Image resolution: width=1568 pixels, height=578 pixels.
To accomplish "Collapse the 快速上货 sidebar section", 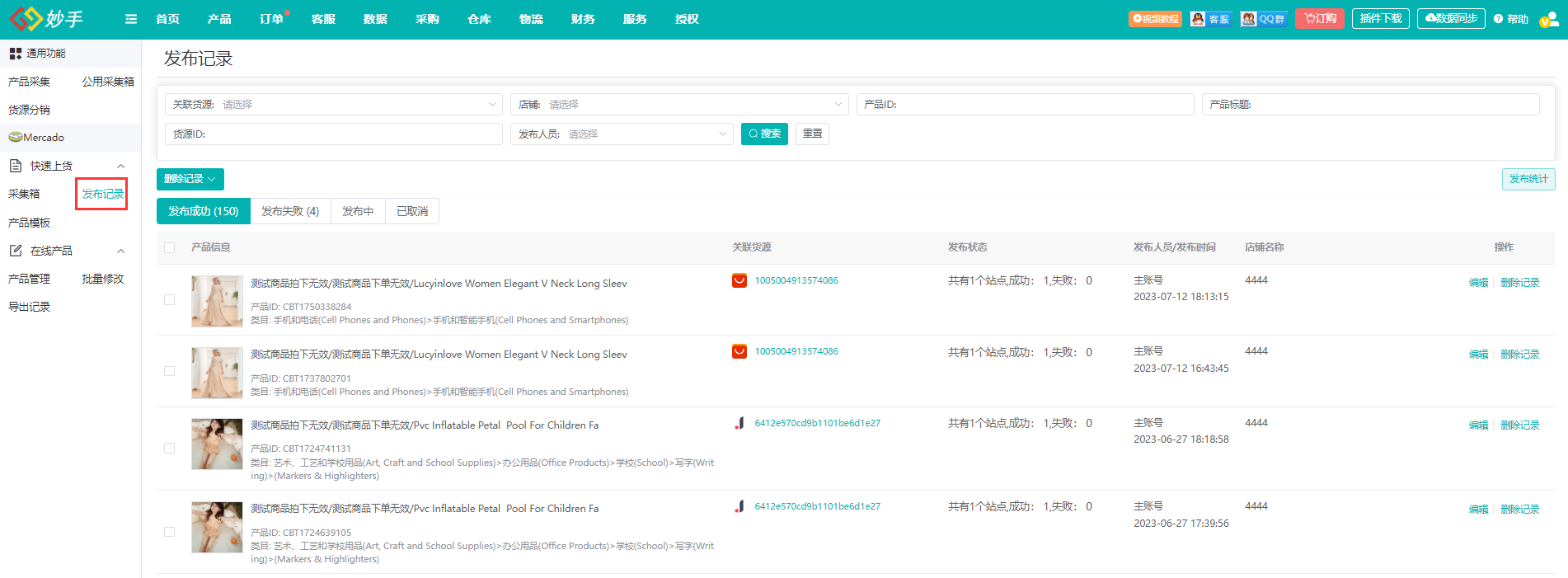I will (120, 167).
